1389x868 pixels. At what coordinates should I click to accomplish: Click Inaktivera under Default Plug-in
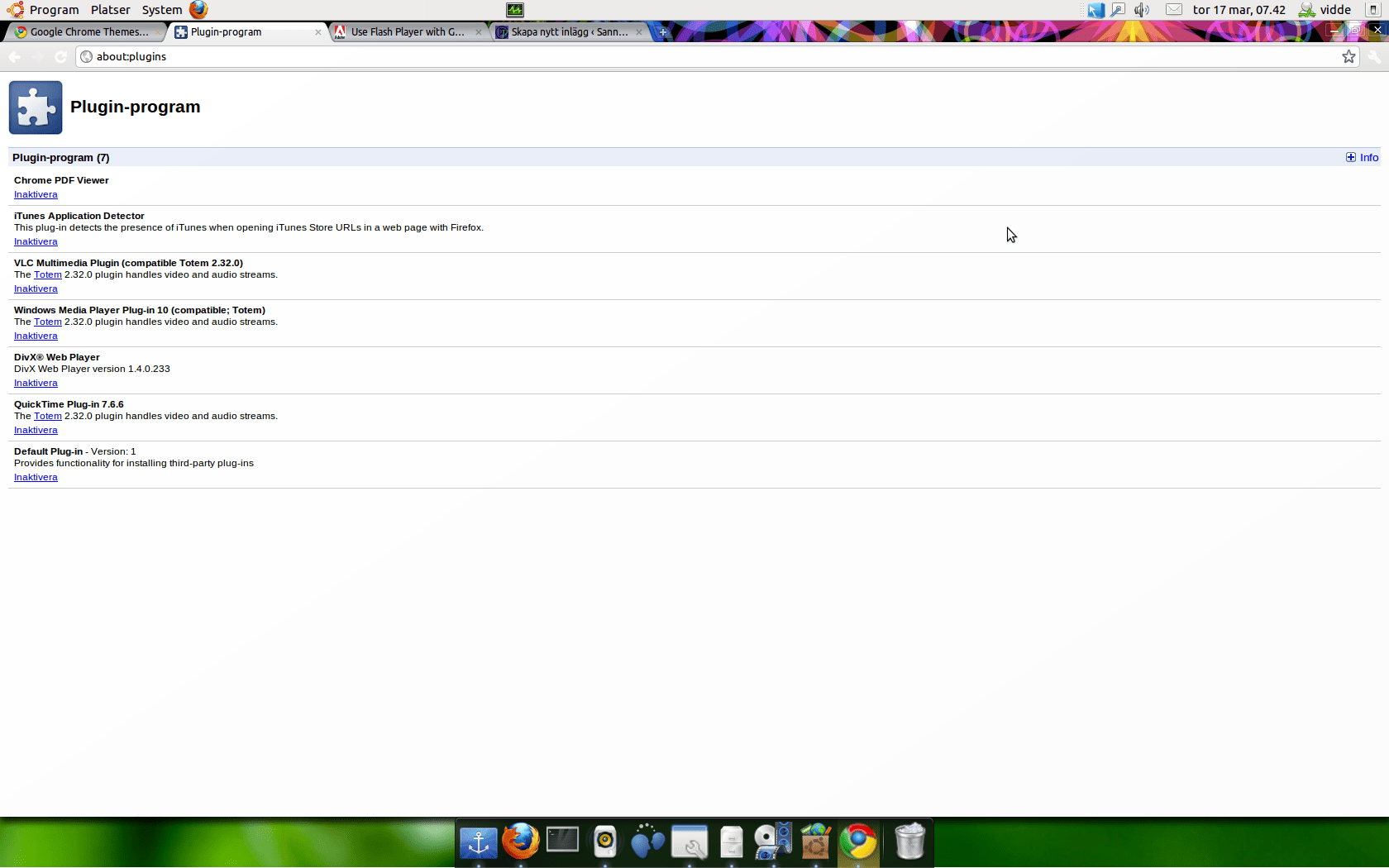pos(36,478)
